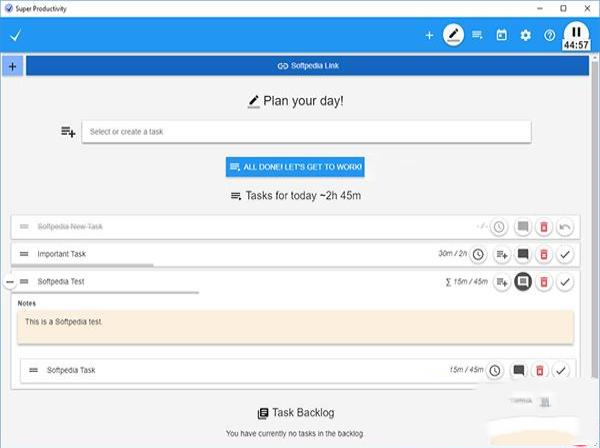The image size is (600, 448).
Task: Click the Important Task progress bar
Action: [x=82, y=265]
